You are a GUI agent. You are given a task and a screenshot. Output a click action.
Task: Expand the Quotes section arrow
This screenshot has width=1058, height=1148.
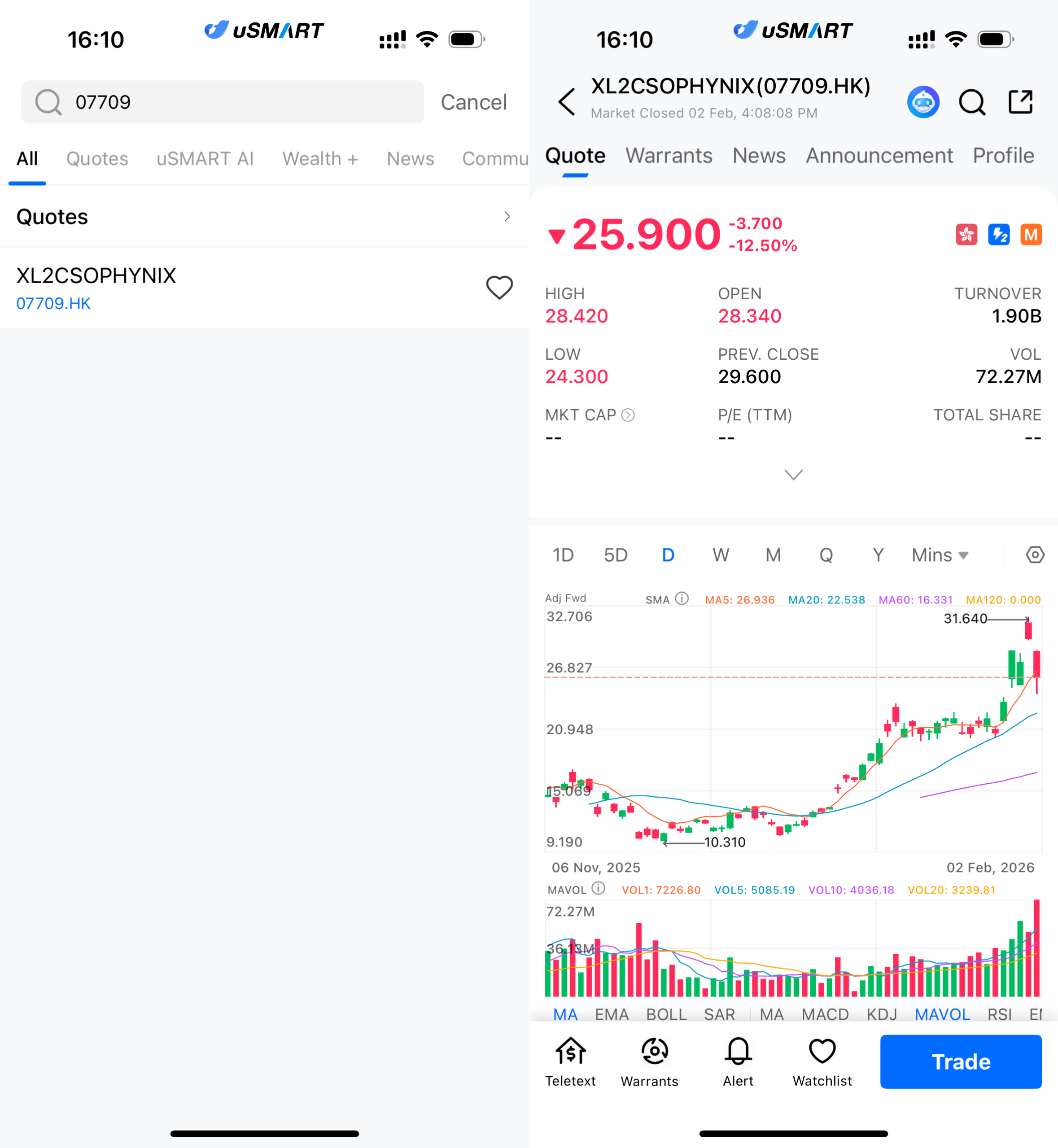coord(507,216)
